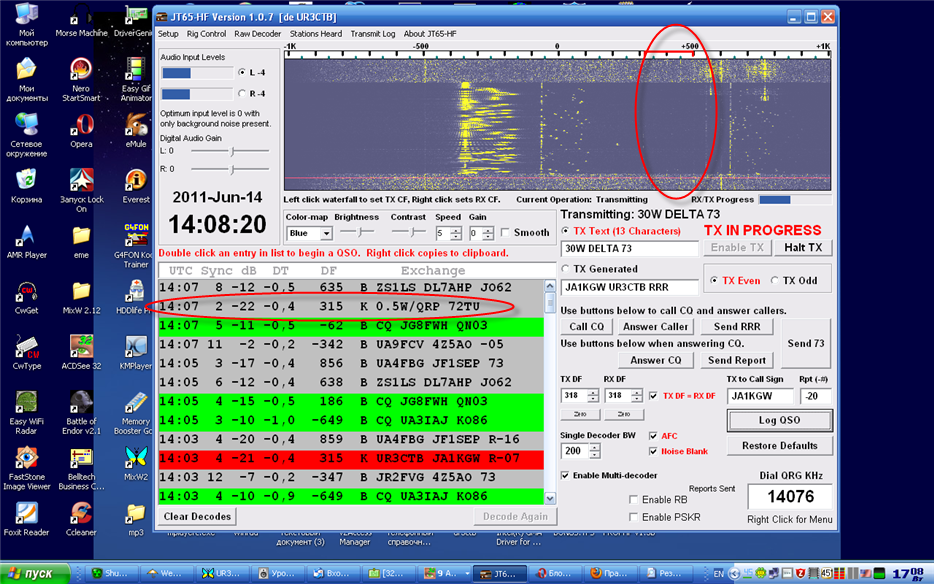
Task: Enable Smooth waterfall checkbox
Action: point(505,232)
